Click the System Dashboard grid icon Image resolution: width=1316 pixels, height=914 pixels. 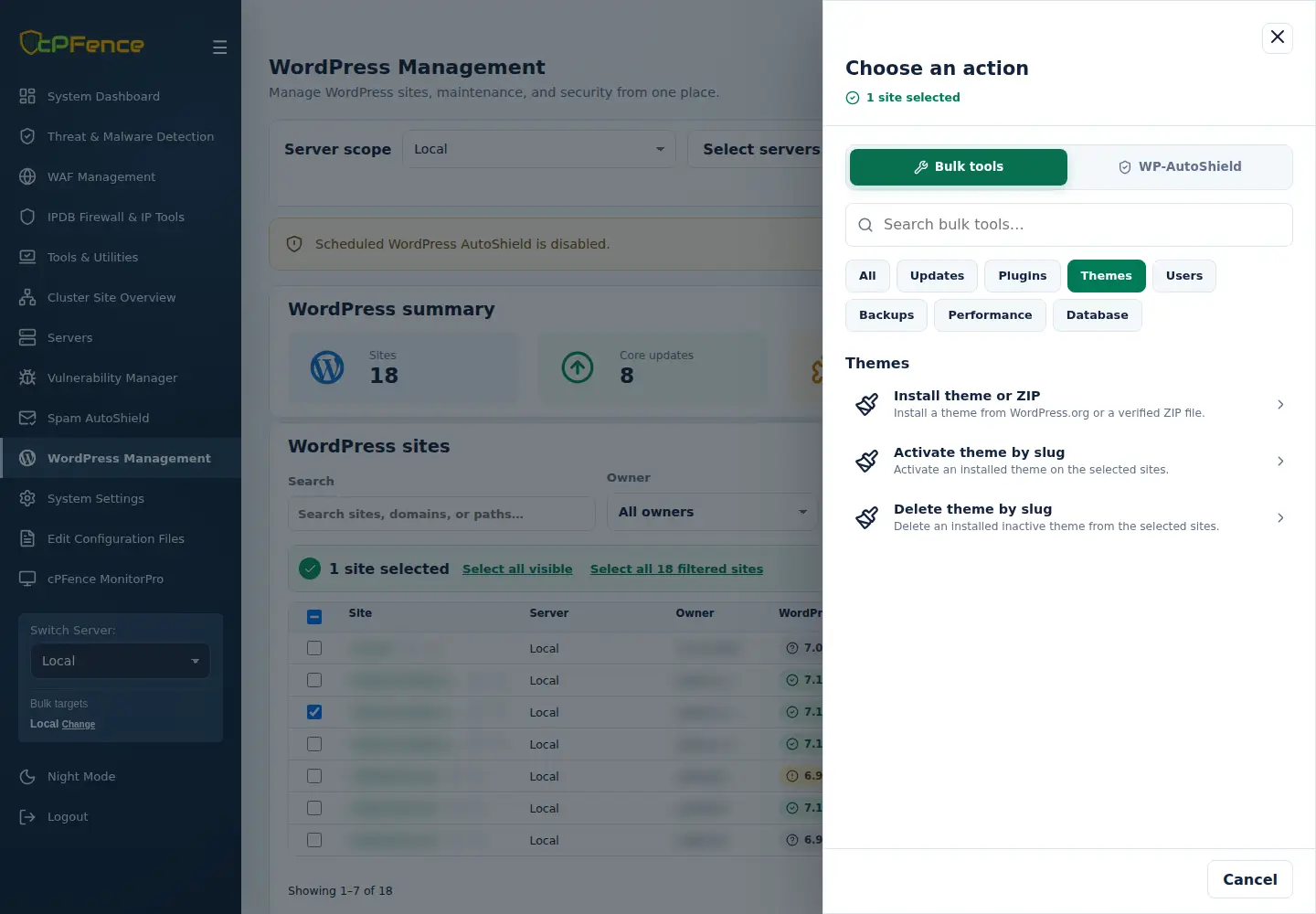pyautogui.click(x=27, y=96)
